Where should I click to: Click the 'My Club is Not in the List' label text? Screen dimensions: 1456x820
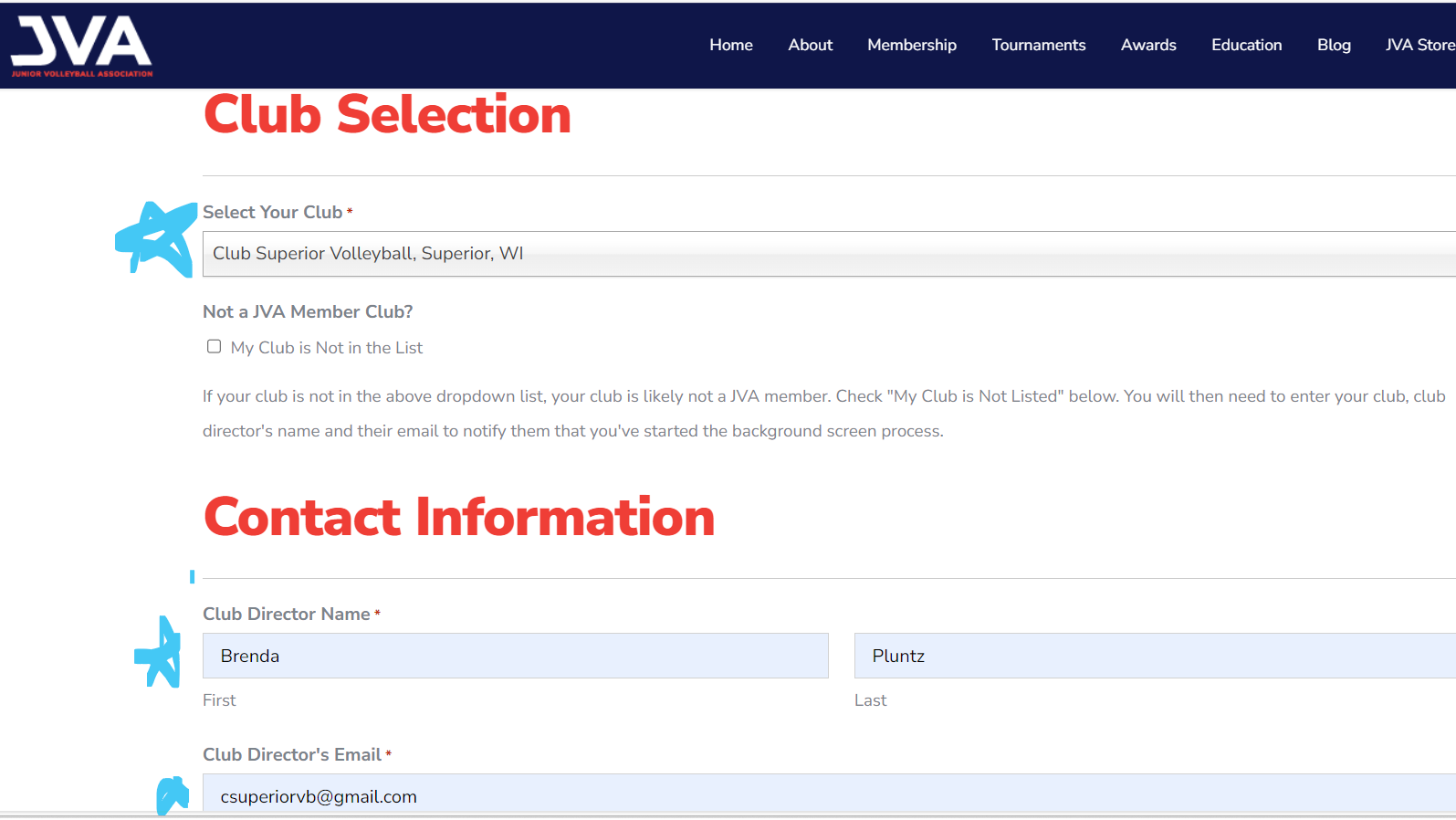[327, 348]
